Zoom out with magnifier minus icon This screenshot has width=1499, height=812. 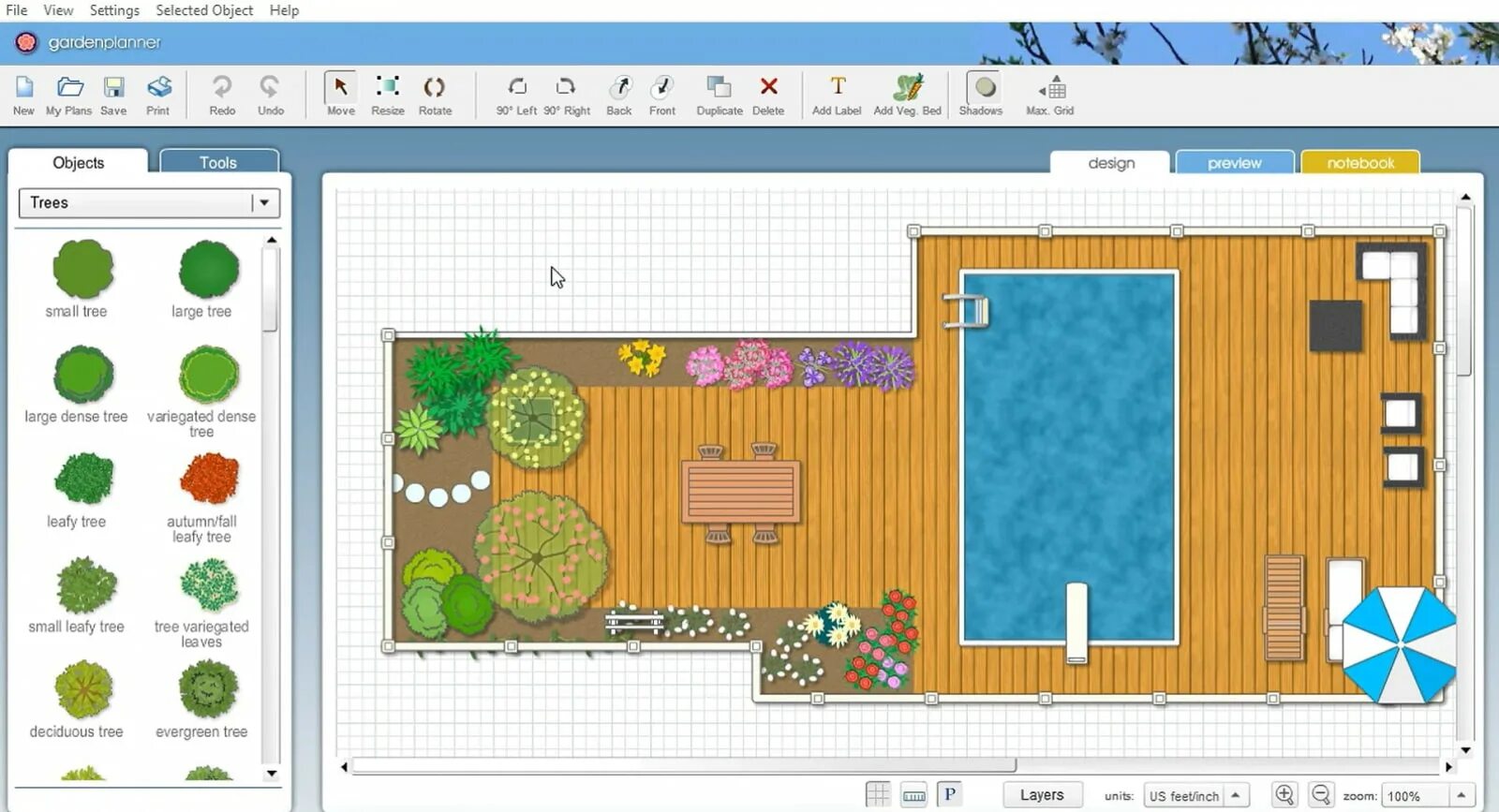pyautogui.click(x=1321, y=795)
